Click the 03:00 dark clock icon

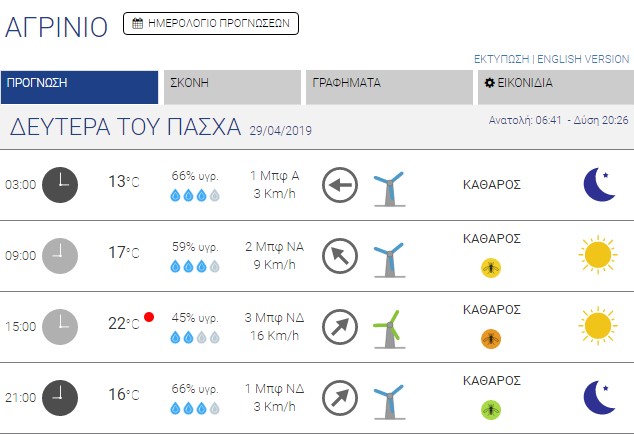60,185
